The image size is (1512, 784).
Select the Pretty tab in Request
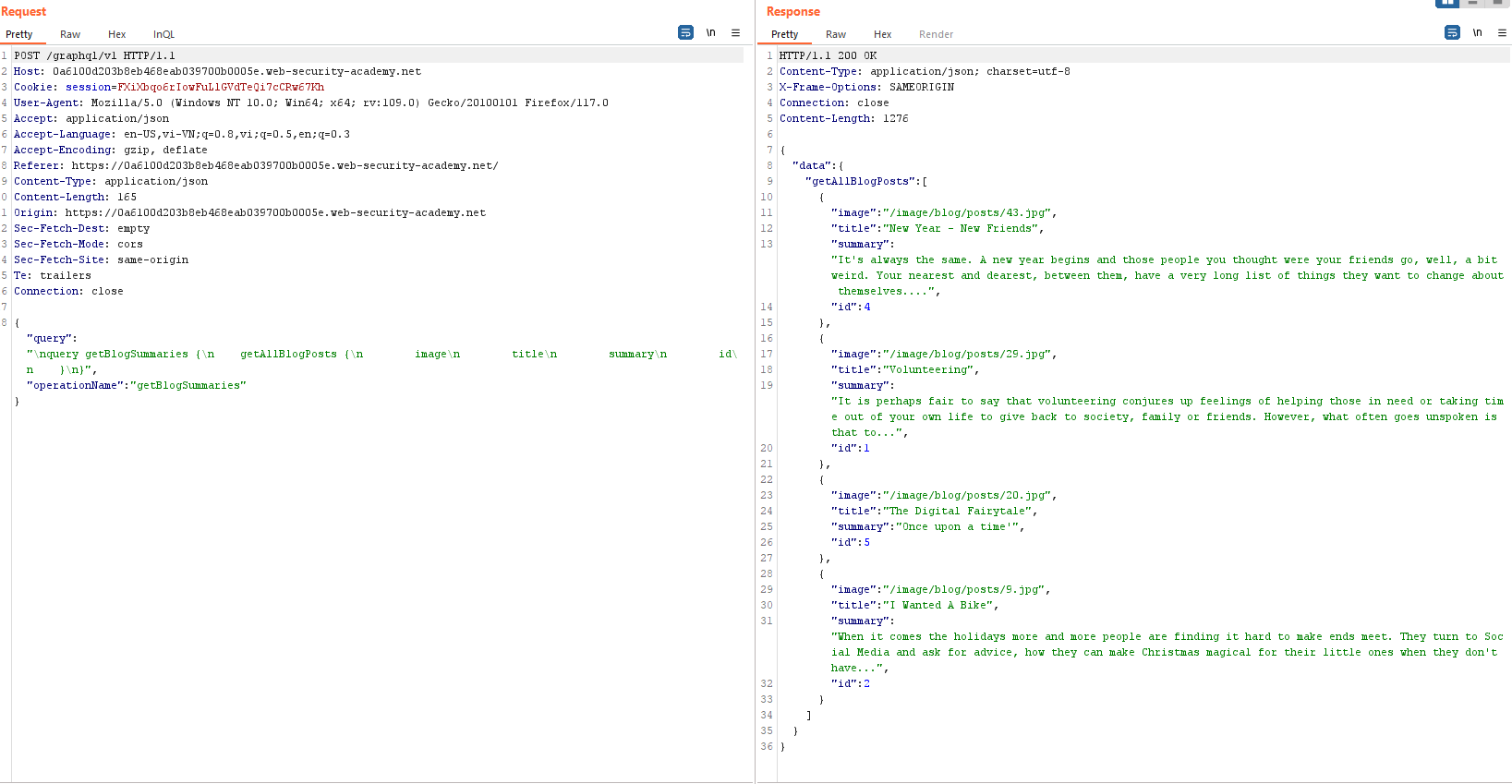(19, 34)
